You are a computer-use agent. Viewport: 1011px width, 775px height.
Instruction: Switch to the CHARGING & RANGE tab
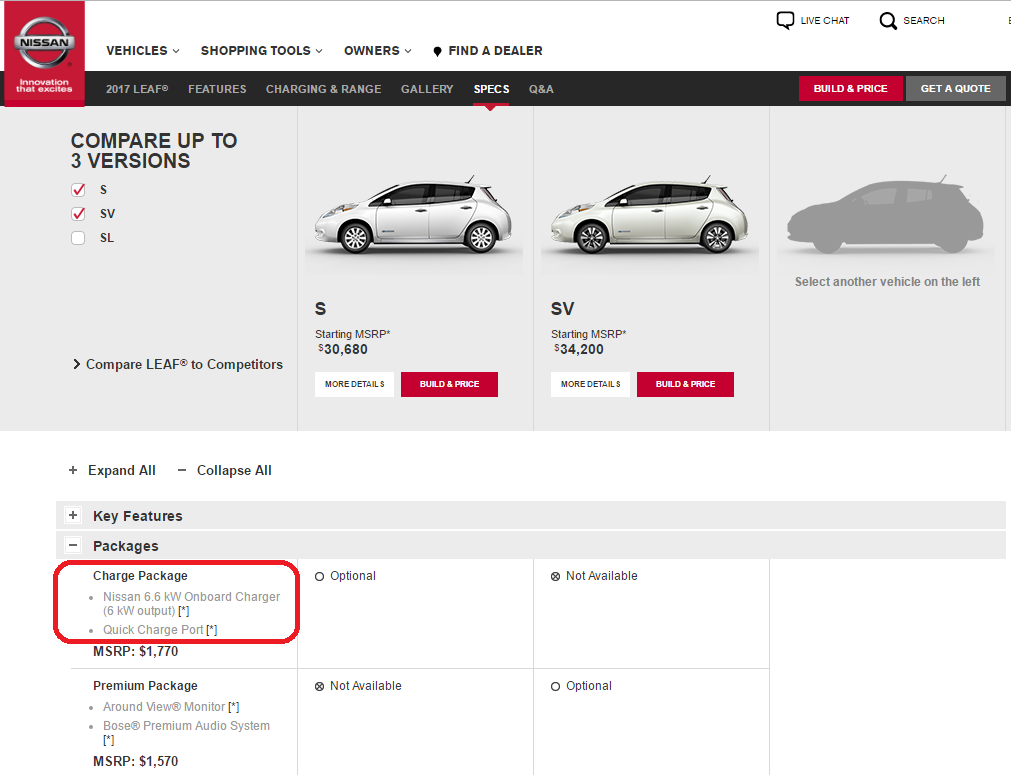[x=323, y=89]
